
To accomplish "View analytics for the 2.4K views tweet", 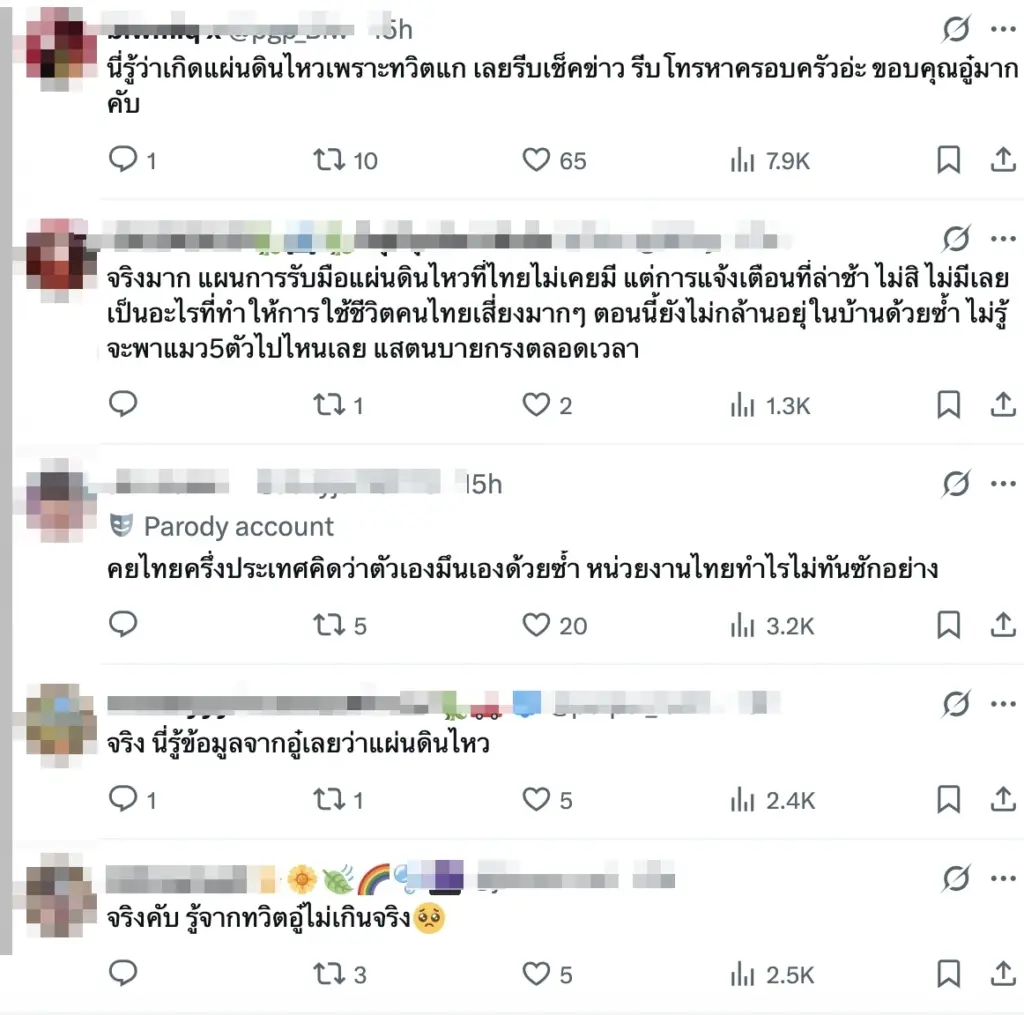I will point(772,800).
